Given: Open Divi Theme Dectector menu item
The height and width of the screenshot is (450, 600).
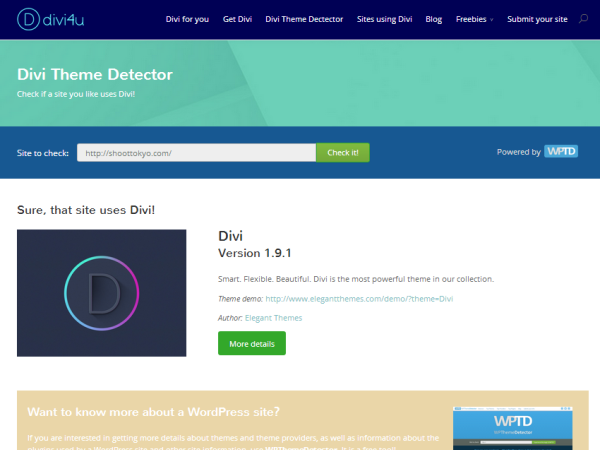Looking at the screenshot, I should [x=304, y=19].
